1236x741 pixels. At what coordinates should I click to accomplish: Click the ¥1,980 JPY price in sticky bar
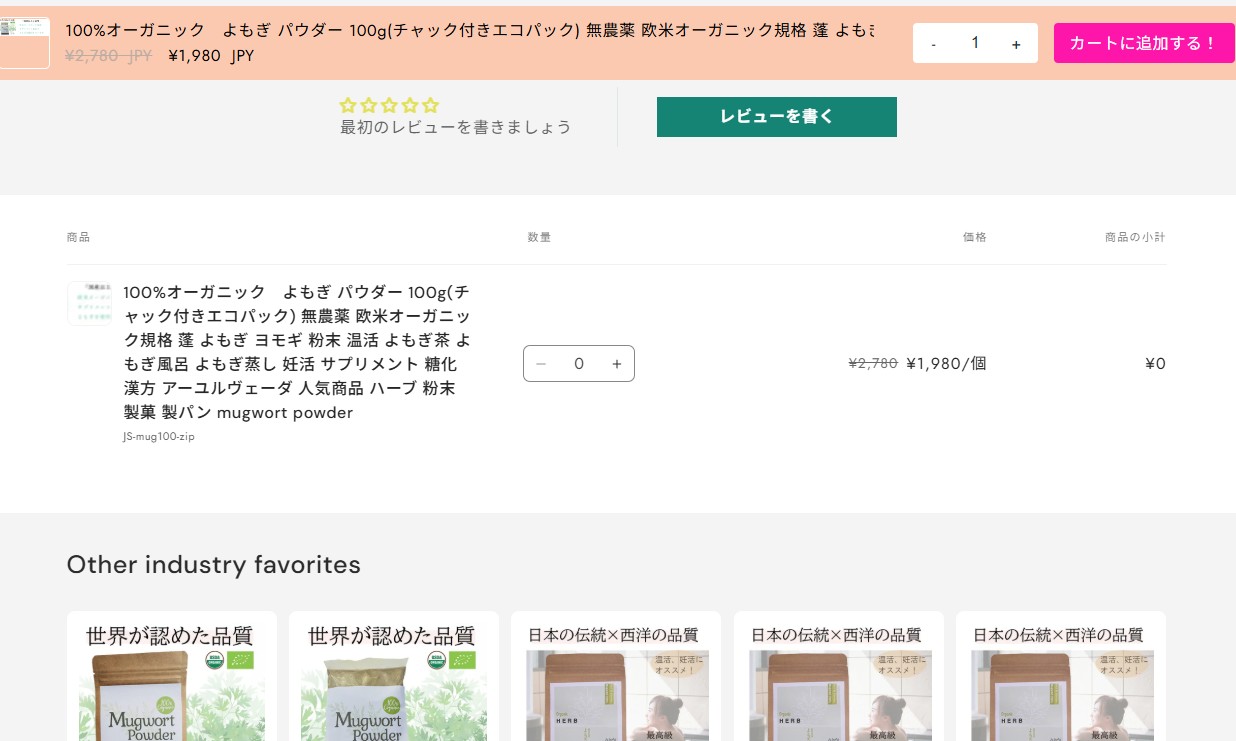(211, 56)
